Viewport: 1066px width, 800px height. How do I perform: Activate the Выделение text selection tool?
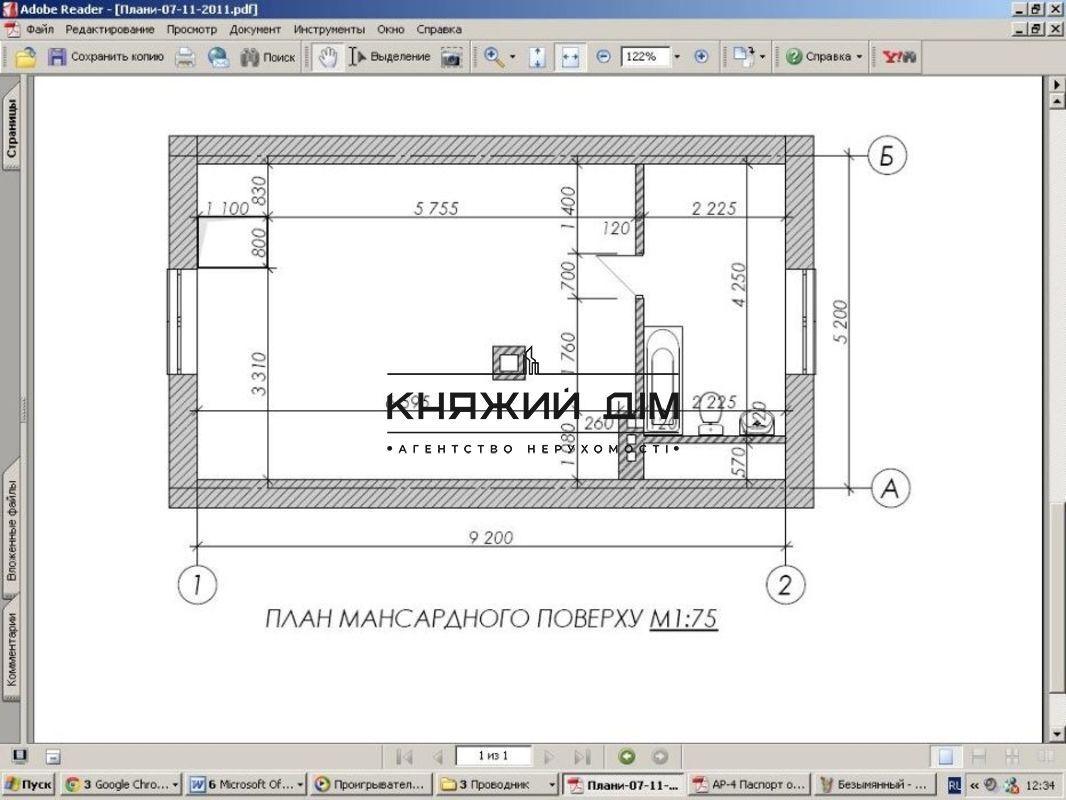tap(390, 57)
